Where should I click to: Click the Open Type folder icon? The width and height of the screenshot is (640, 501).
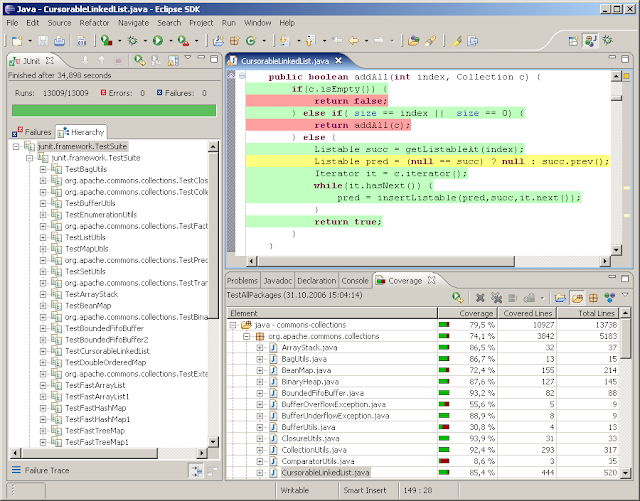pyautogui.click(x=414, y=40)
